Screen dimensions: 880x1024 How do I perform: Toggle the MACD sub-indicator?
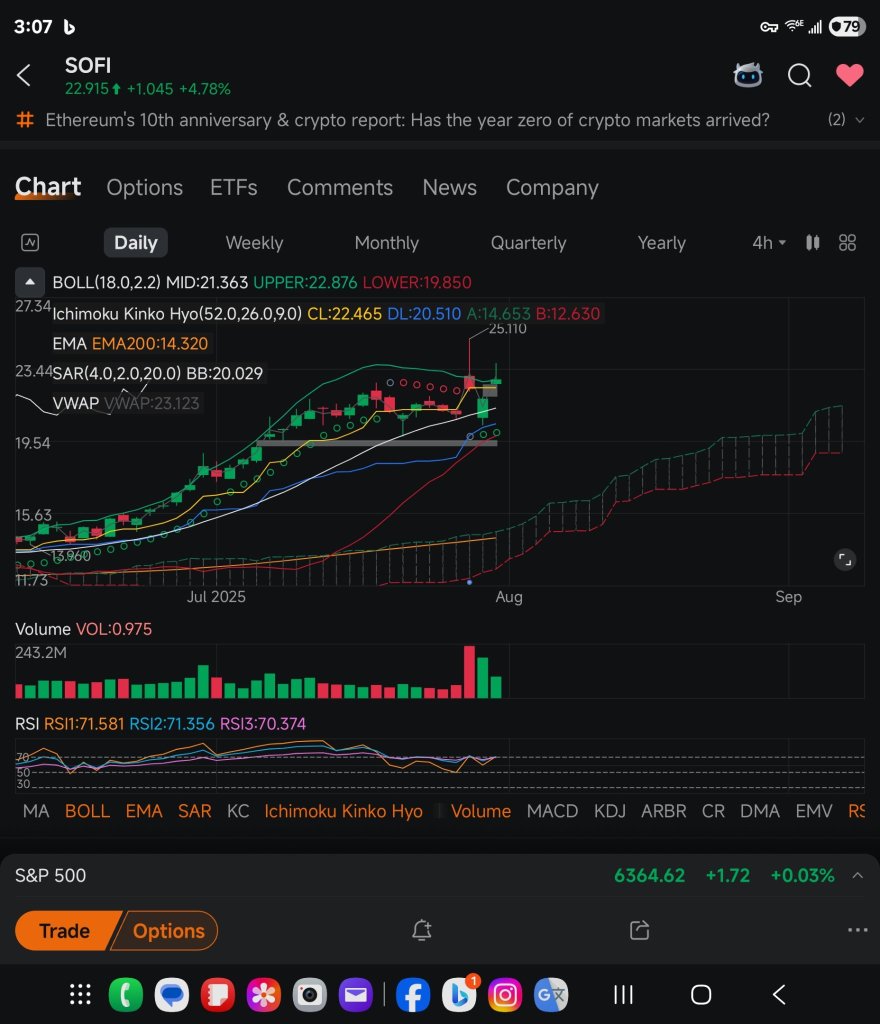click(552, 811)
